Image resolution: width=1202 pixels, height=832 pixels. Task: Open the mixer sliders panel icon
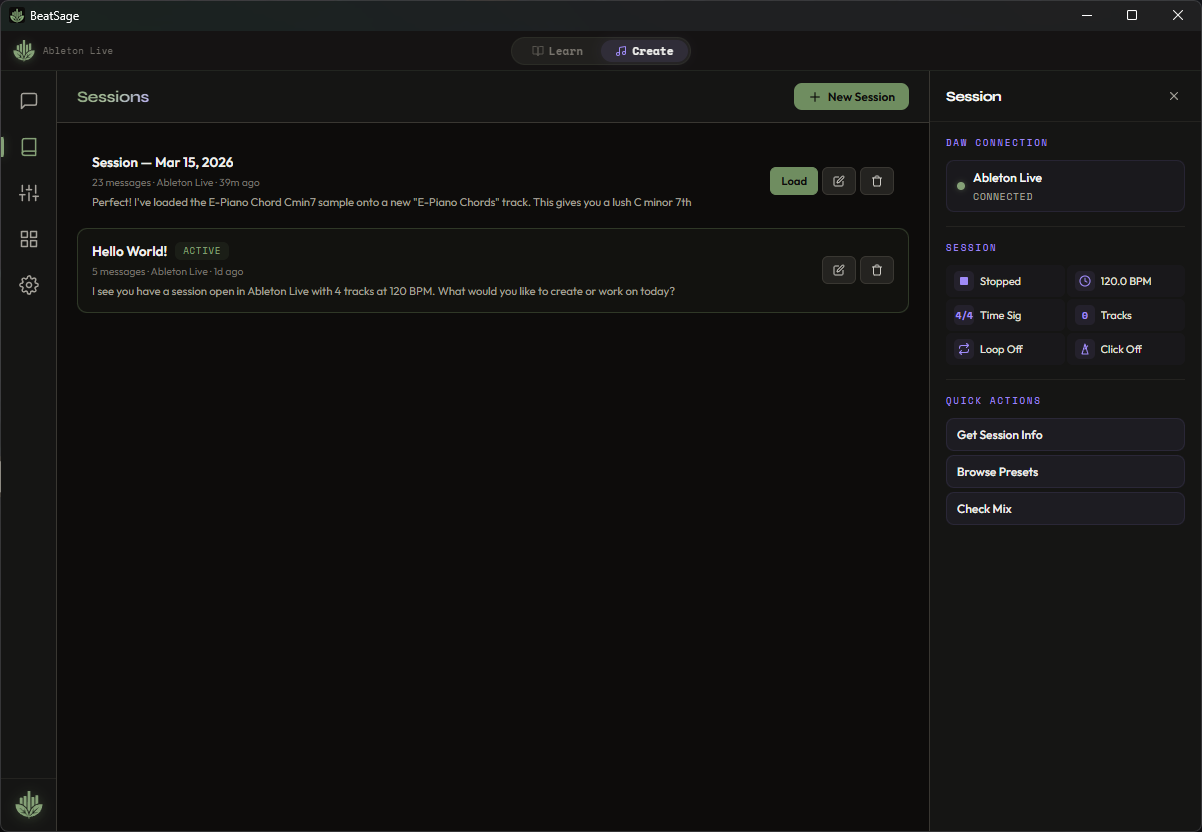[x=28, y=193]
